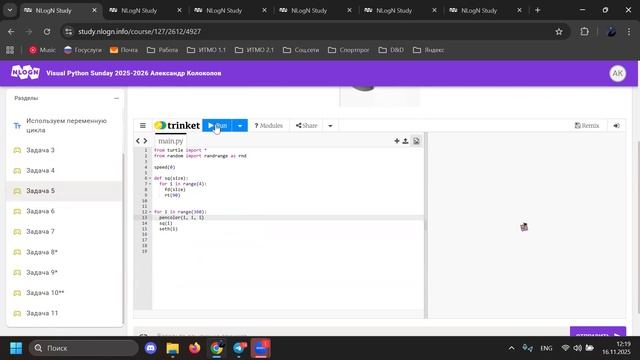The image size is (640, 360).
Task: Go to next file with right chevron
Action: [145, 141]
